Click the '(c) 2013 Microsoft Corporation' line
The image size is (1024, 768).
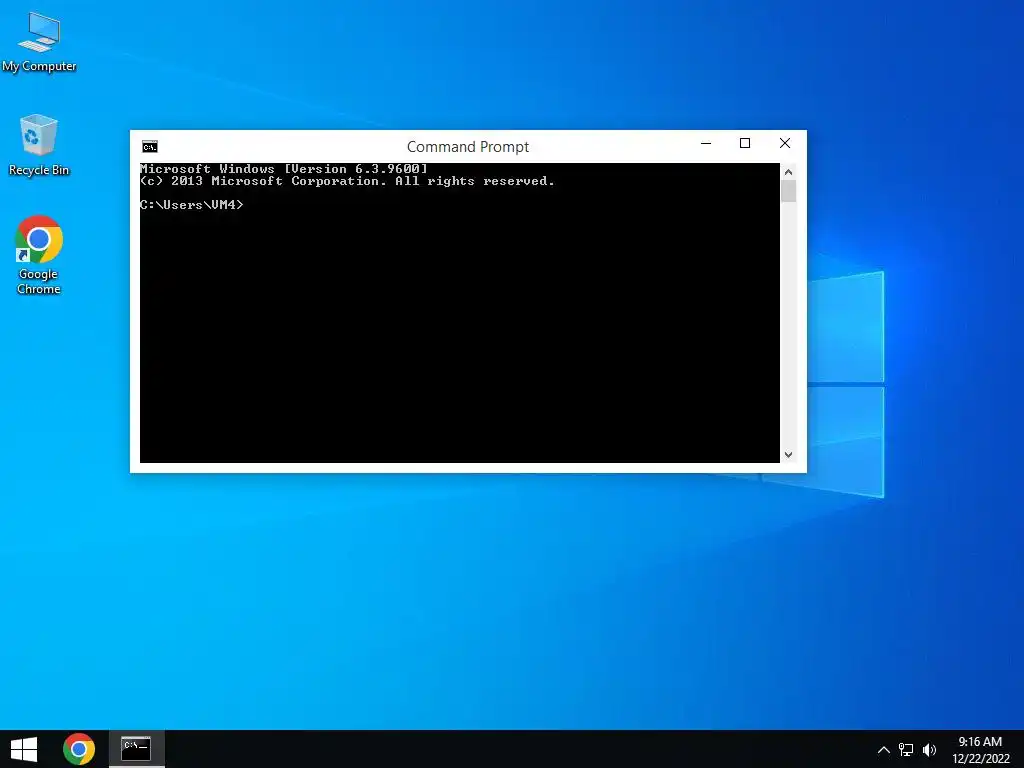pyautogui.click(x=347, y=181)
